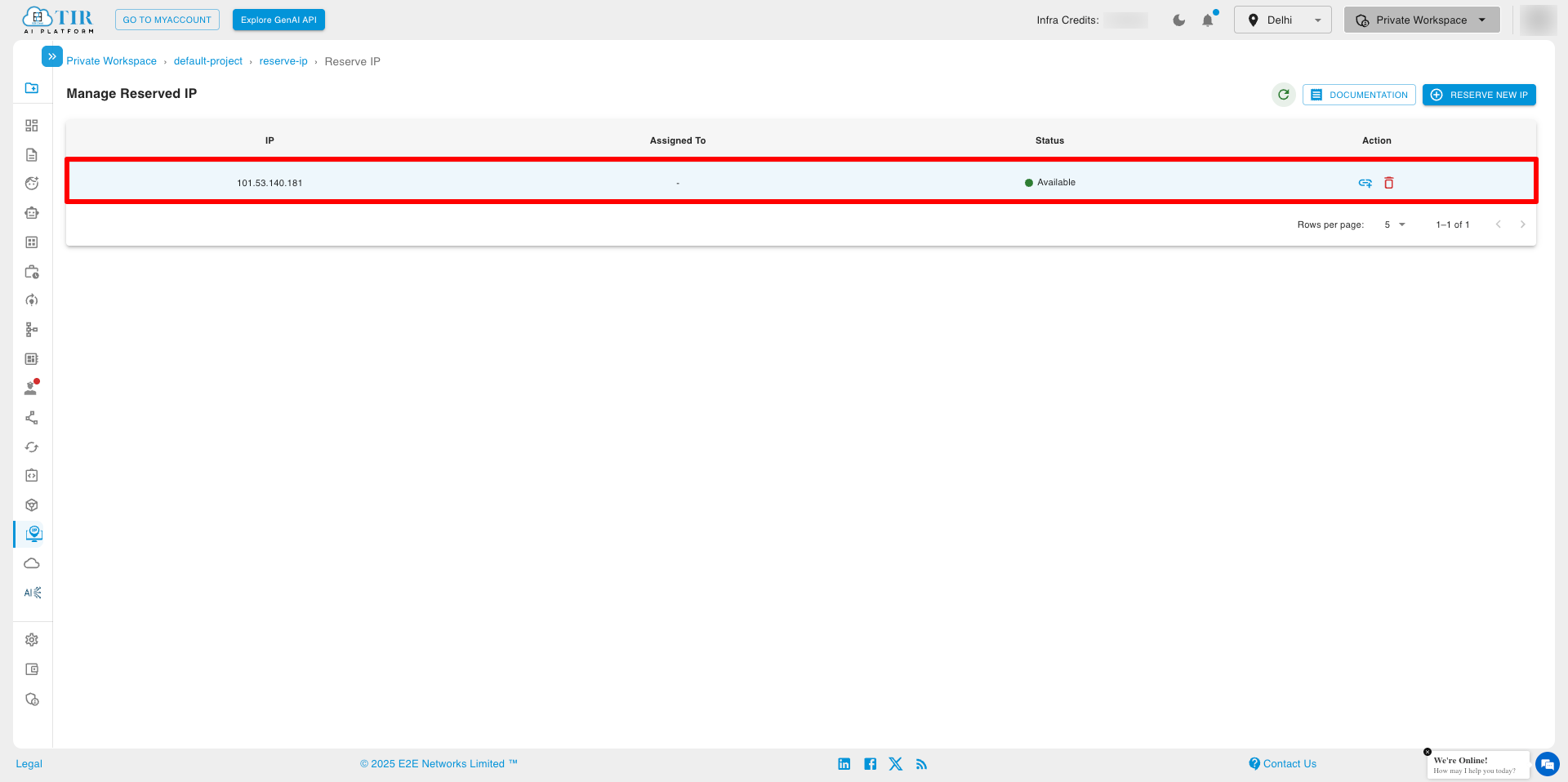Open the cloud Storage section
This screenshot has height=782, width=1568.
[x=32, y=562]
